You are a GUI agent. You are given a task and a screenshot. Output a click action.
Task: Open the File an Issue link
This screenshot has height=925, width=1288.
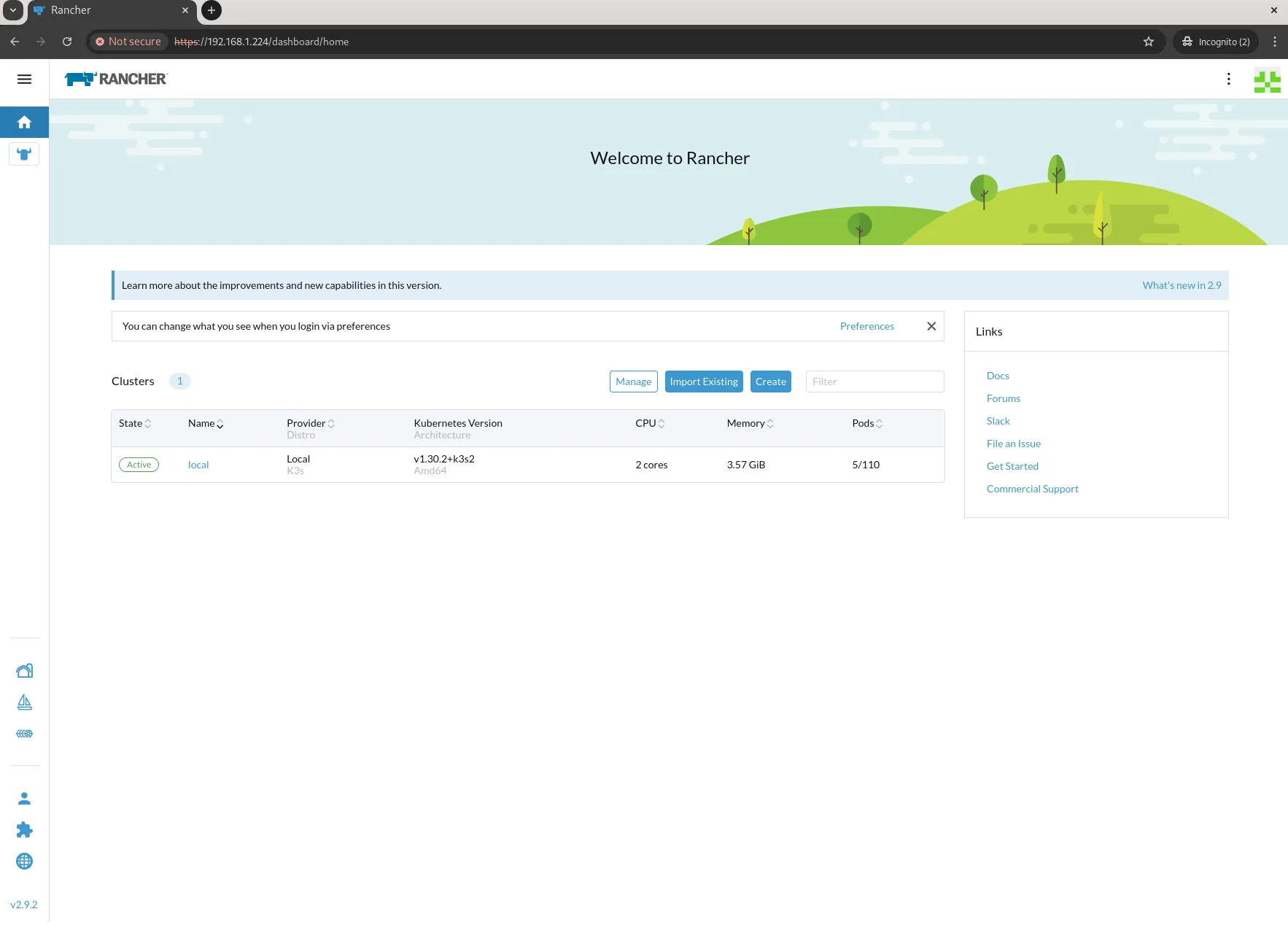pos(1013,444)
